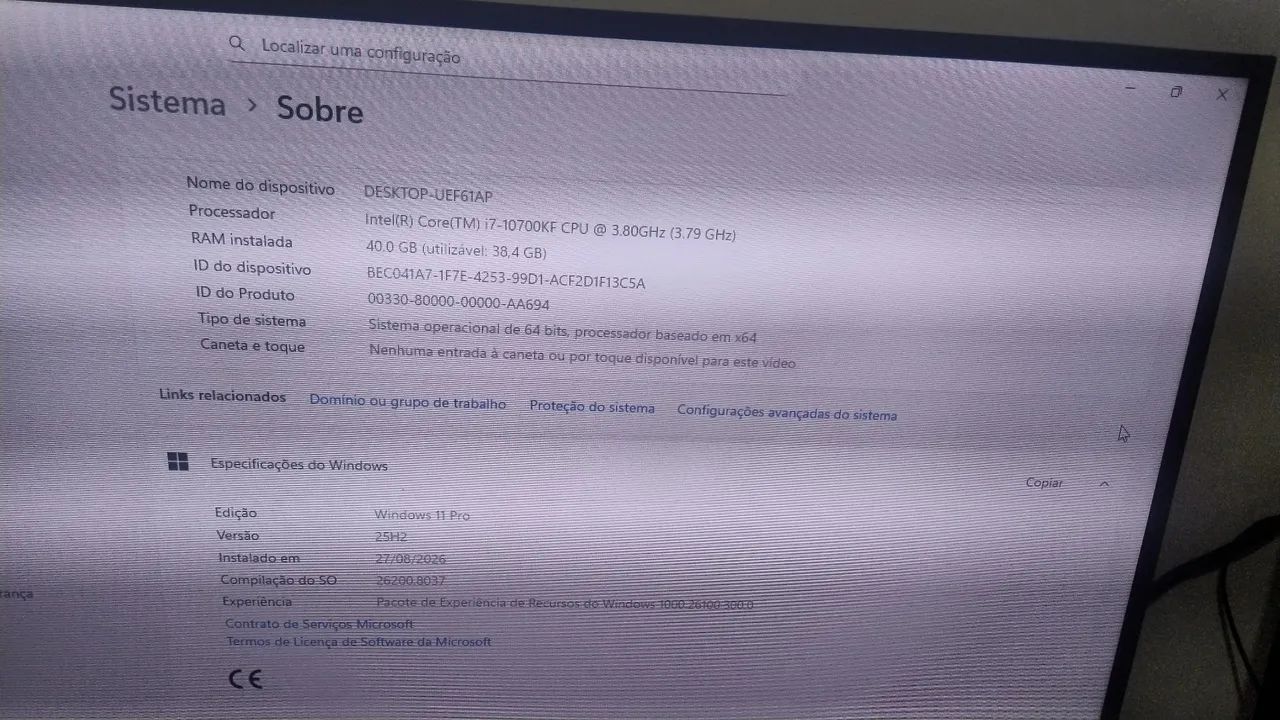
Task: Click the 'Links relacionados' label
Action: [222, 395]
